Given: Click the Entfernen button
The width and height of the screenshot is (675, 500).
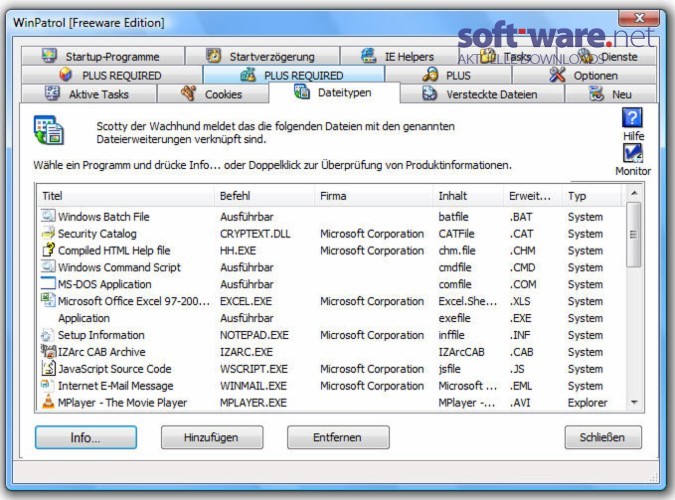Looking at the screenshot, I should (x=338, y=437).
